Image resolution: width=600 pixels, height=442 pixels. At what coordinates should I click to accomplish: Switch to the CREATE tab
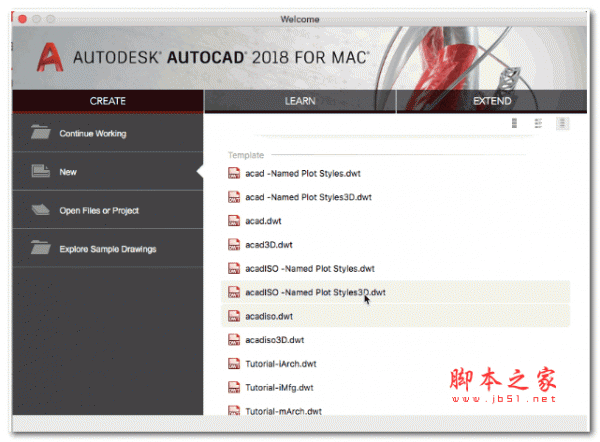click(x=108, y=101)
